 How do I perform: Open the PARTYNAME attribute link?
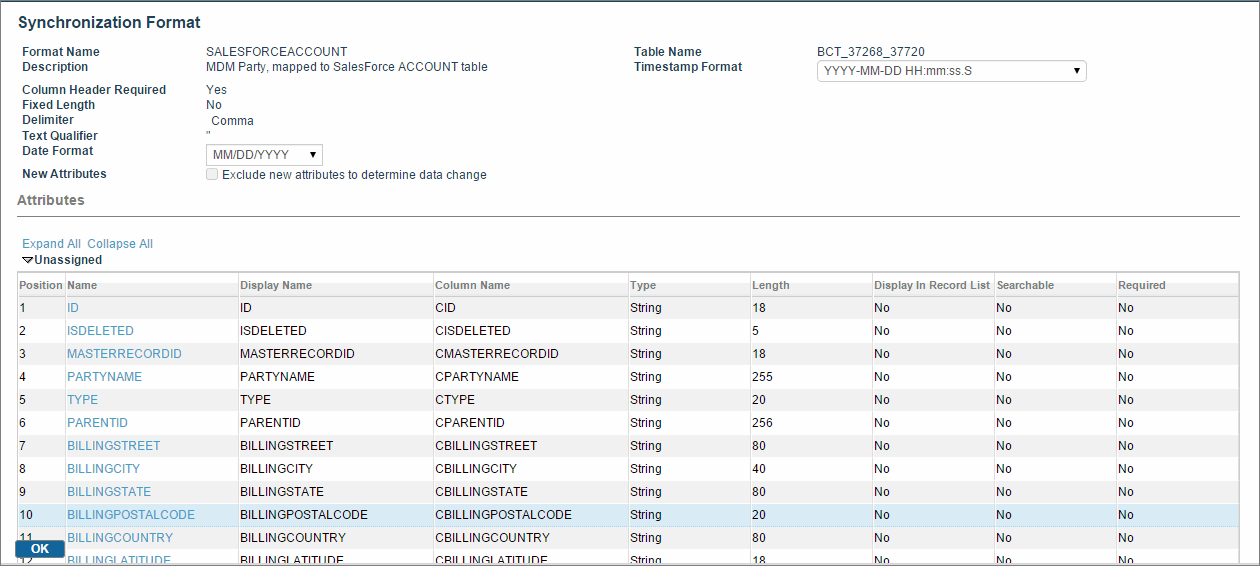point(104,377)
